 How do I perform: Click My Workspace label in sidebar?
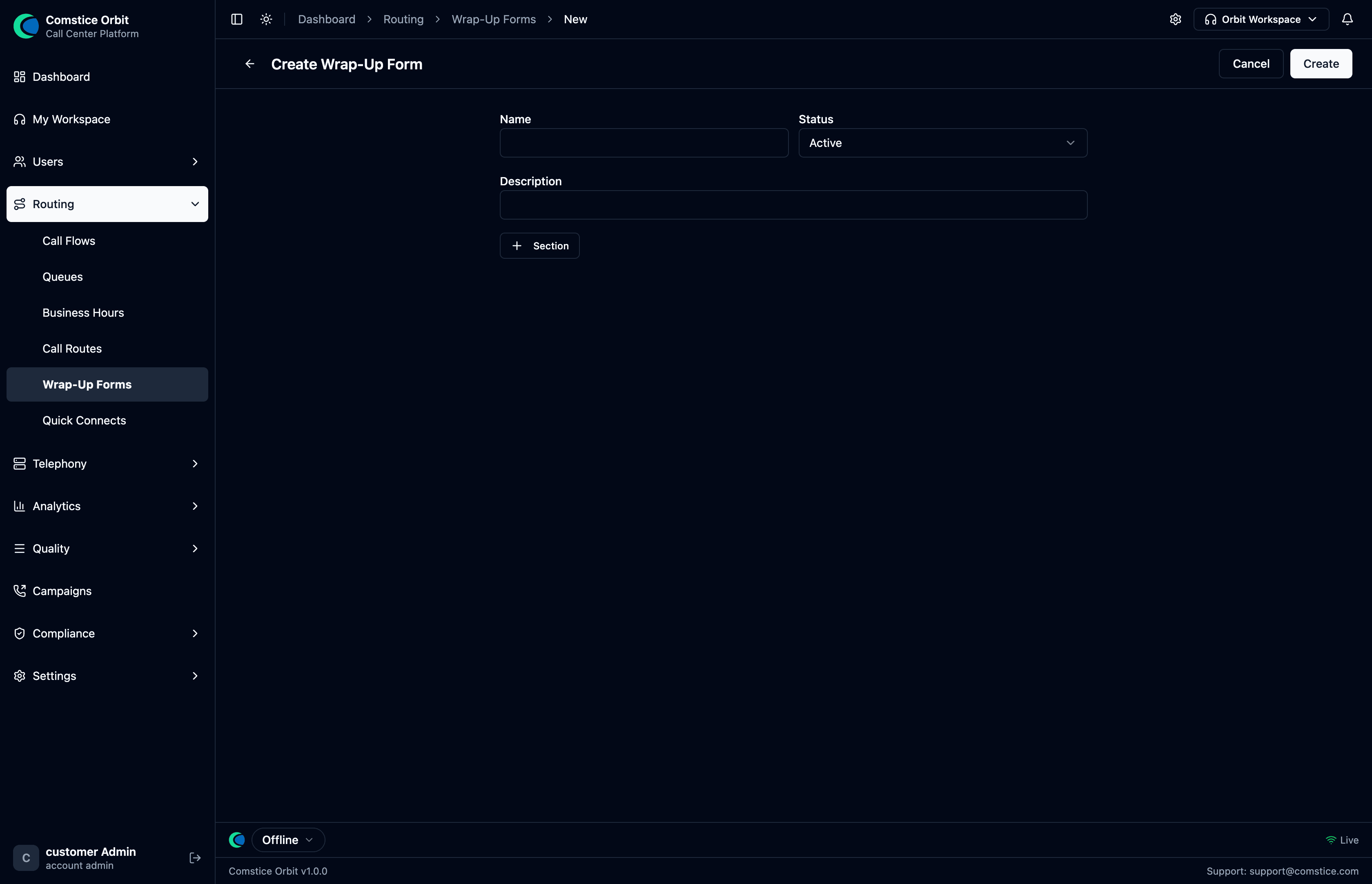[x=71, y=120]
